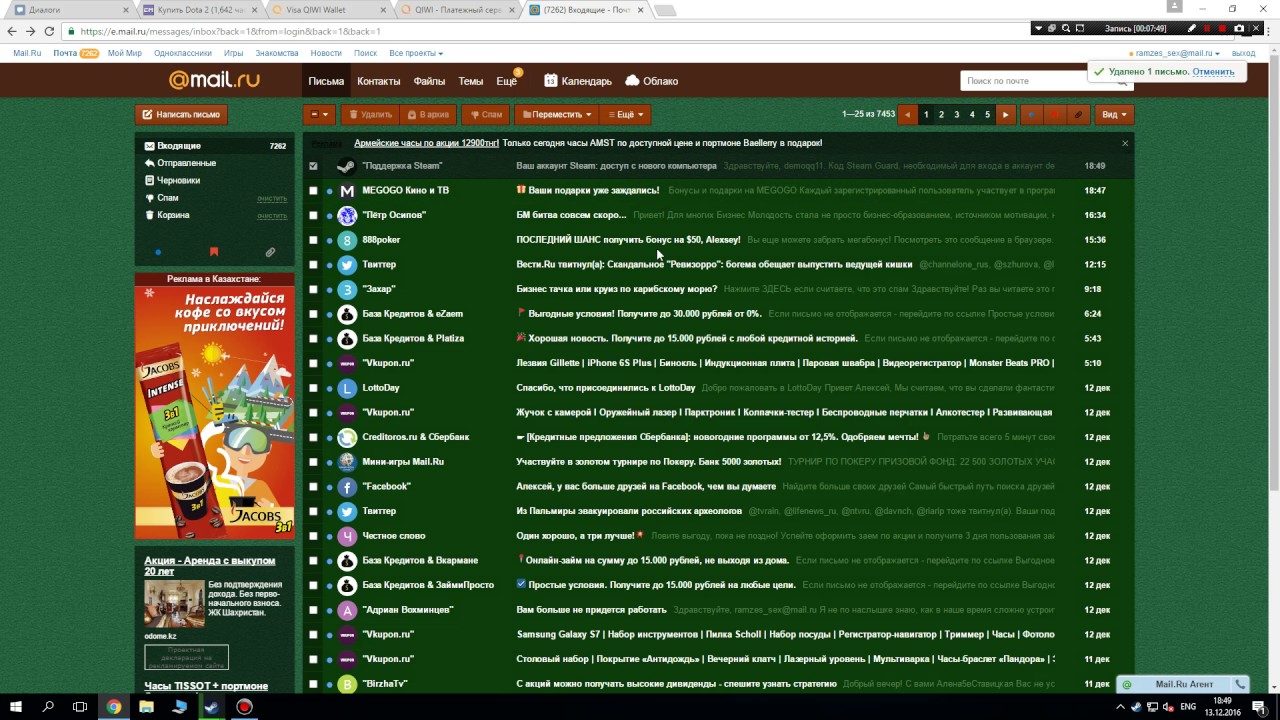Open the account menu ramzes_sex@mail.ru
The image size is (1280, 720).
point(1175,53)
